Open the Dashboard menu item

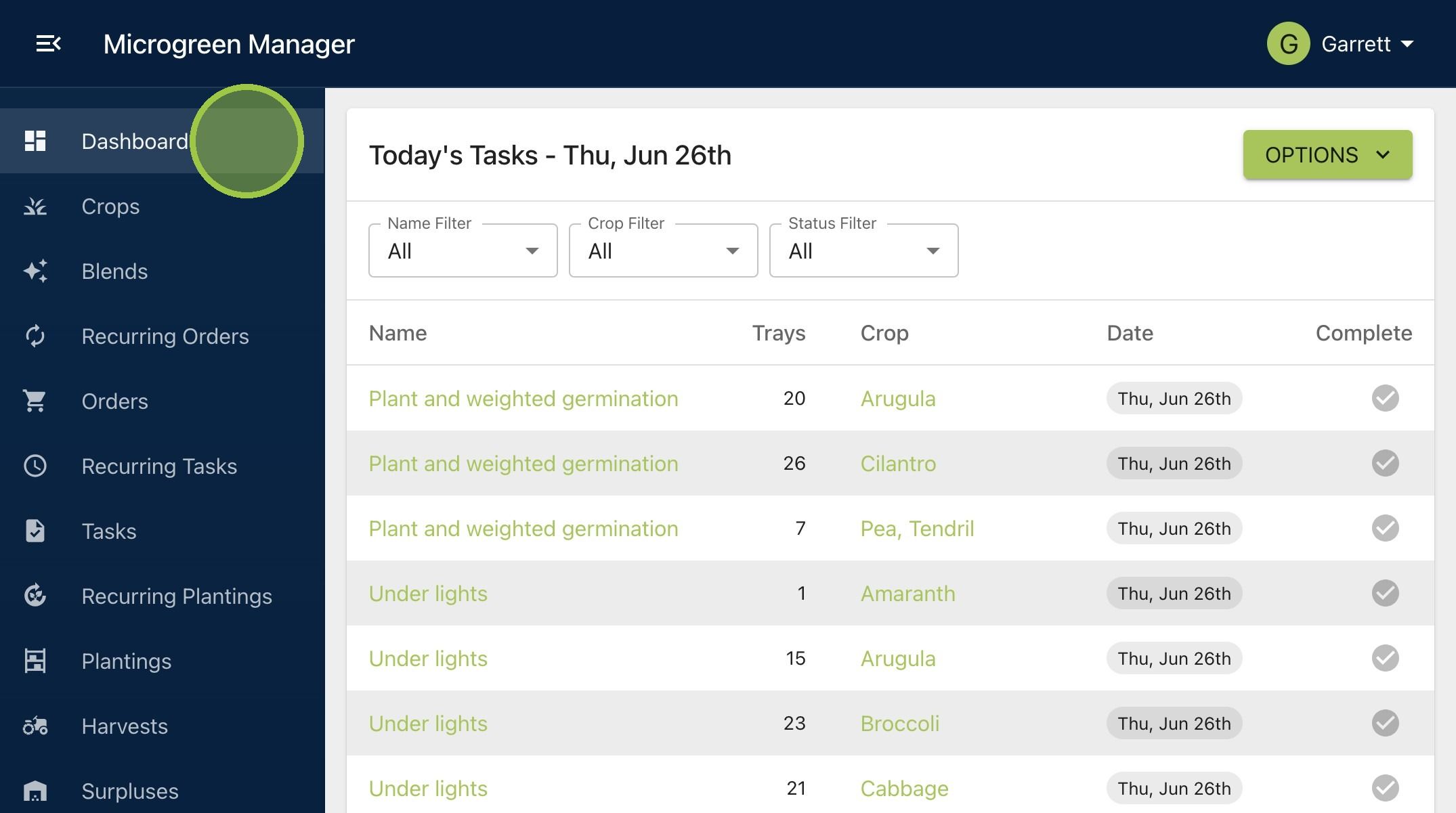click(x=162, y=141)
